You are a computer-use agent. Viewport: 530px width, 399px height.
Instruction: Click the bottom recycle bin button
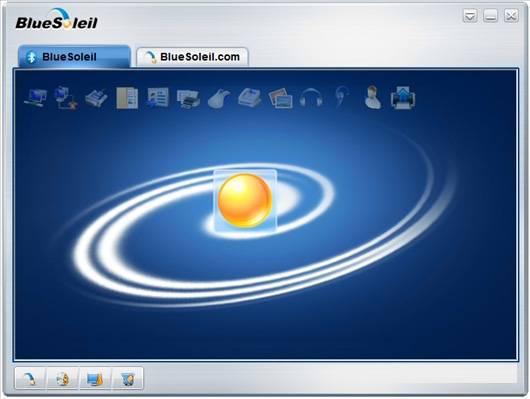tap(128, 378)
